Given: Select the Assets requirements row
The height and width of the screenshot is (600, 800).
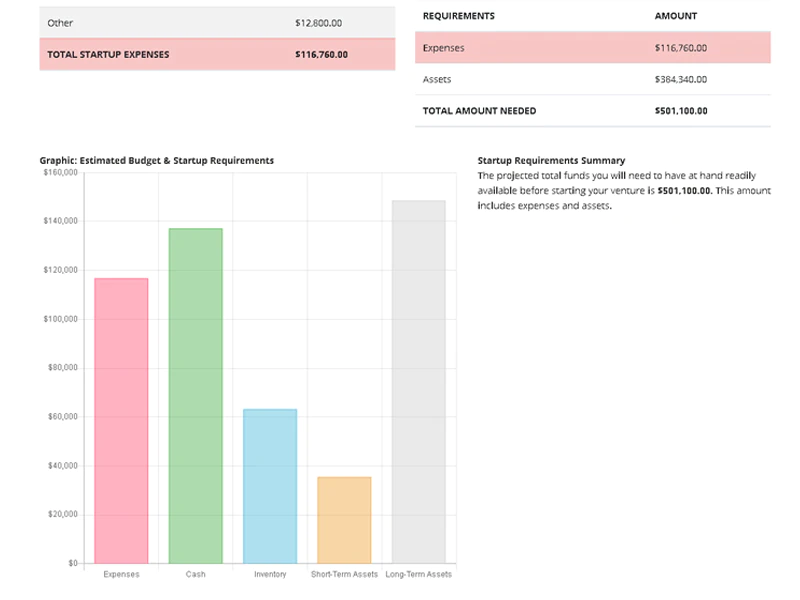Looking at the screenshot, I should click(x=593, y=79).
